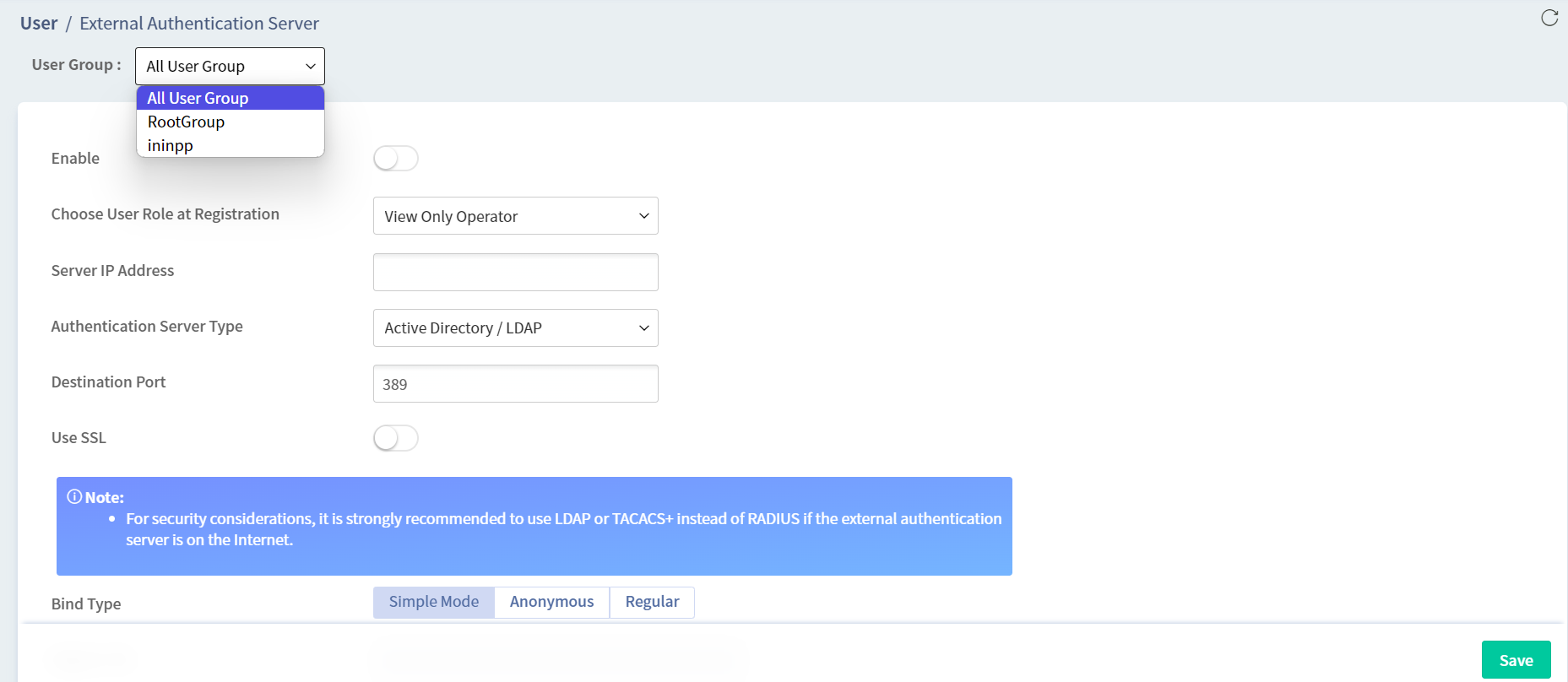This screenshot has height=682, width=1568.
Task: Click the Server IP Address field
Action: (x=516, y=272)
